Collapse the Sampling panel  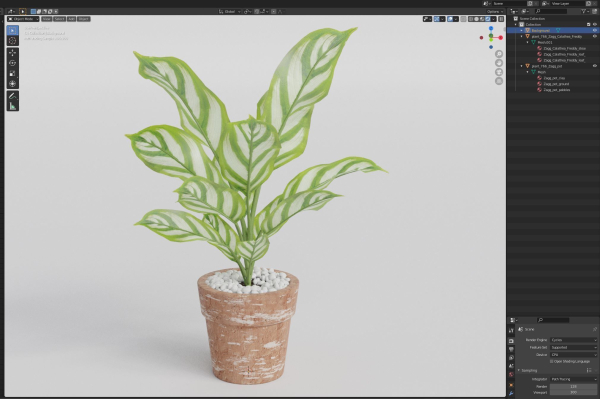point(519,370)
